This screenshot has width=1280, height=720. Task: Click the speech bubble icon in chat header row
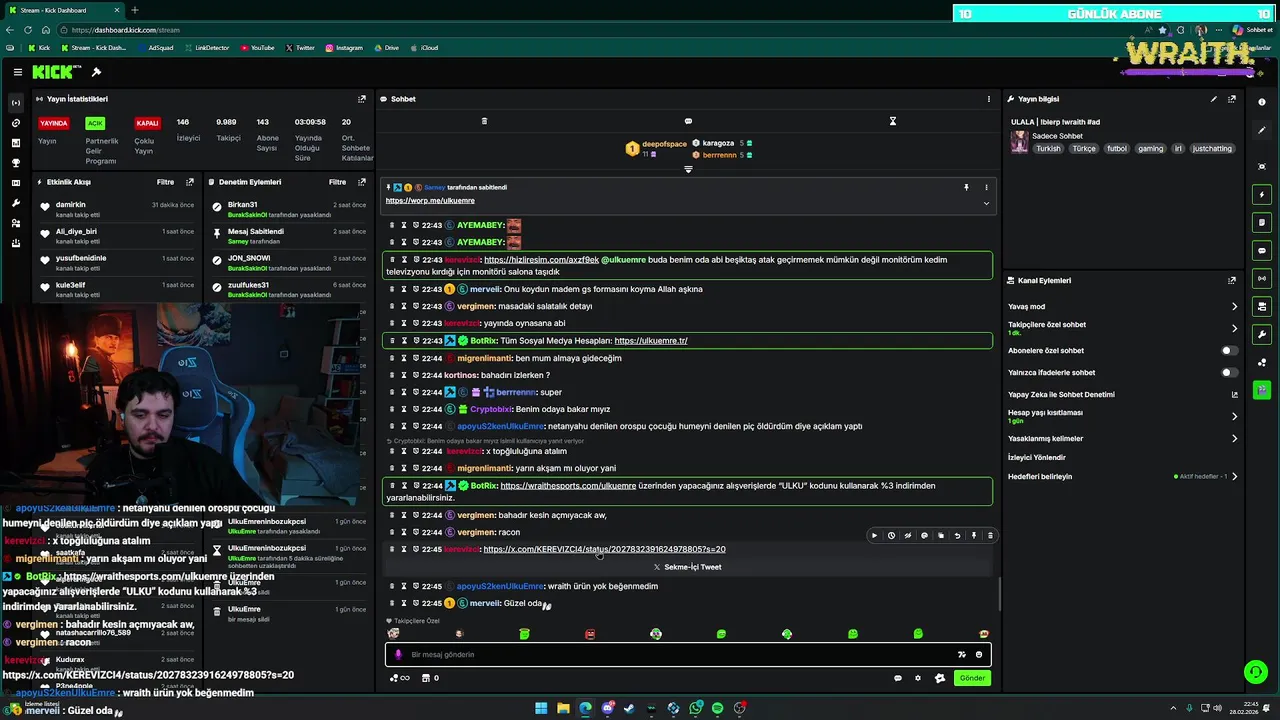(688, 121)
